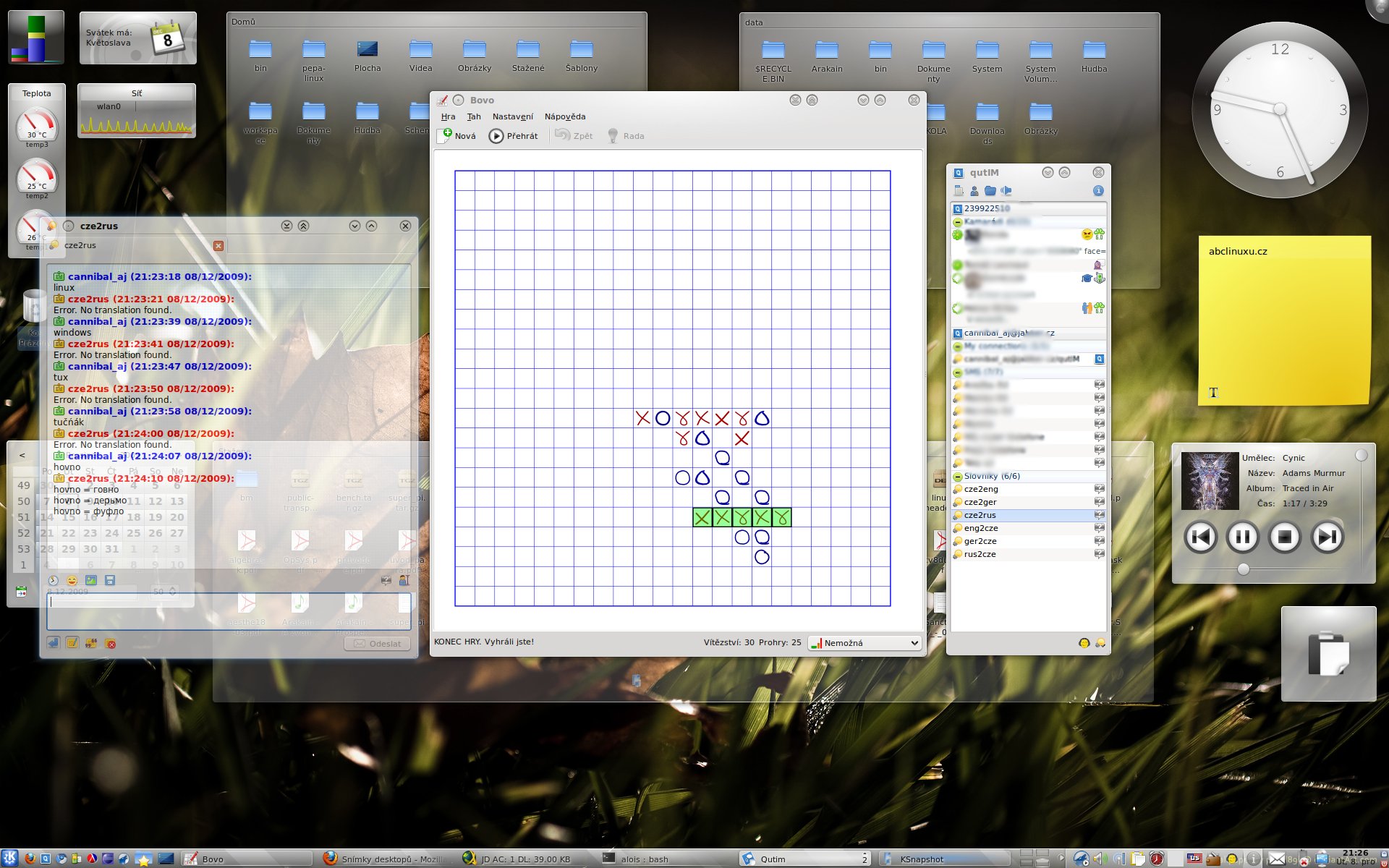Open the Plocha folder in Domů panel
Image resolution: width=1389 pixels, height=868 pixels.
368,56
